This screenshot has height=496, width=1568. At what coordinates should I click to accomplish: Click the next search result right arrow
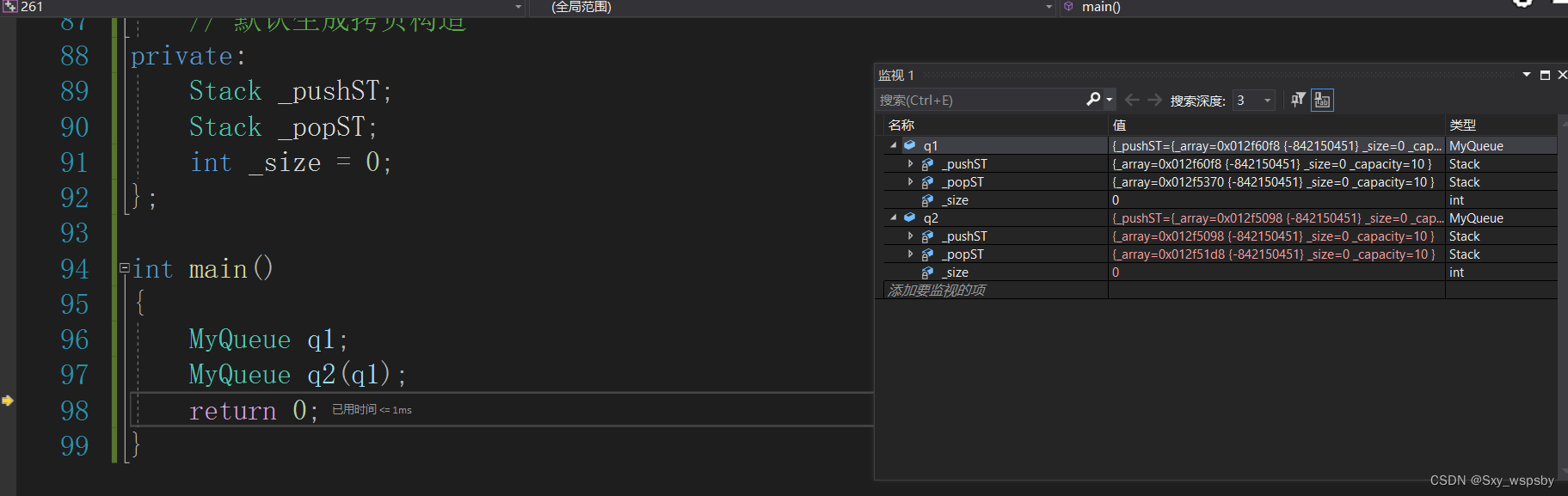pos(1154,101)
